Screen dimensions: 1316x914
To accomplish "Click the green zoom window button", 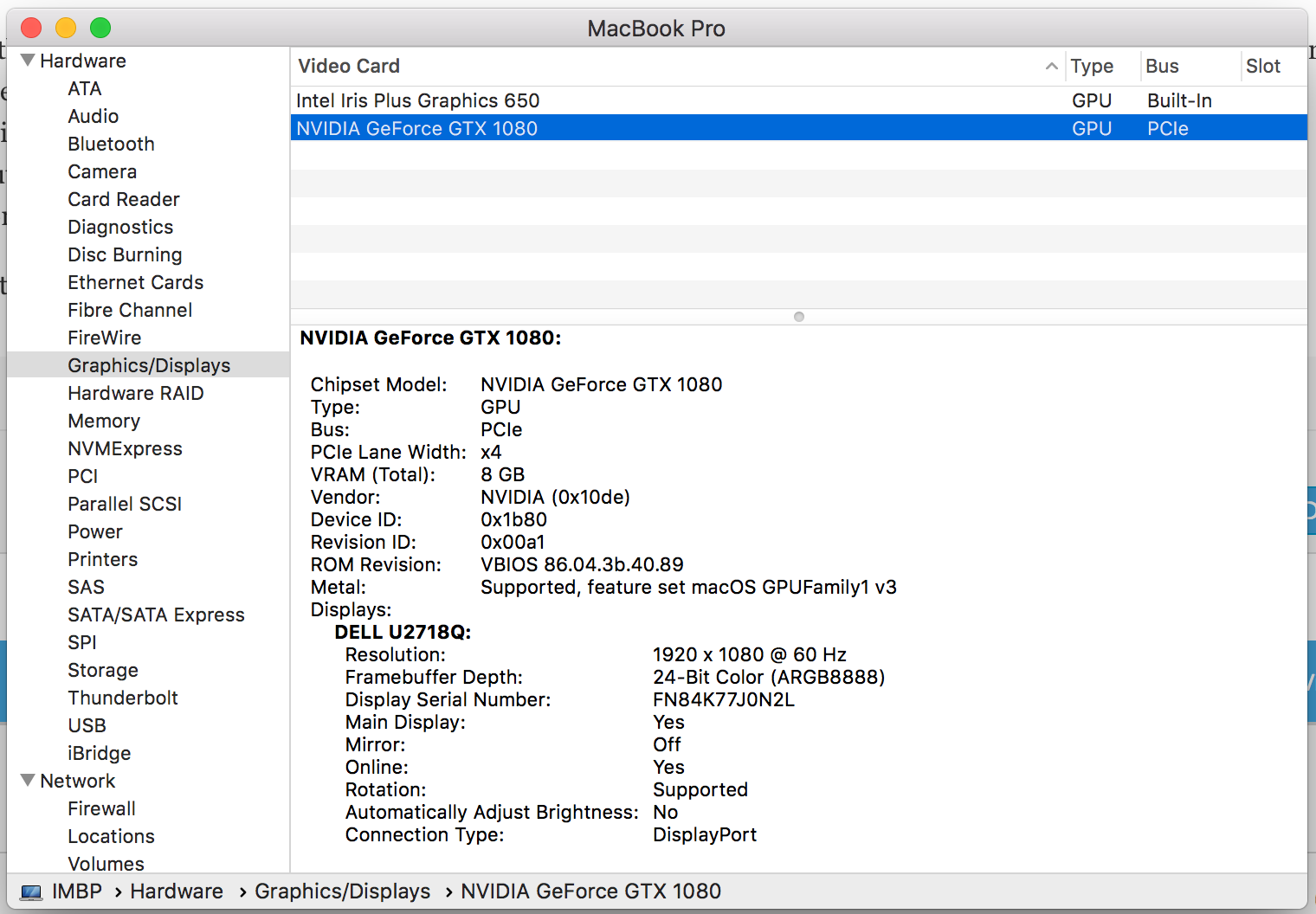I will click(x=100, y=28).
